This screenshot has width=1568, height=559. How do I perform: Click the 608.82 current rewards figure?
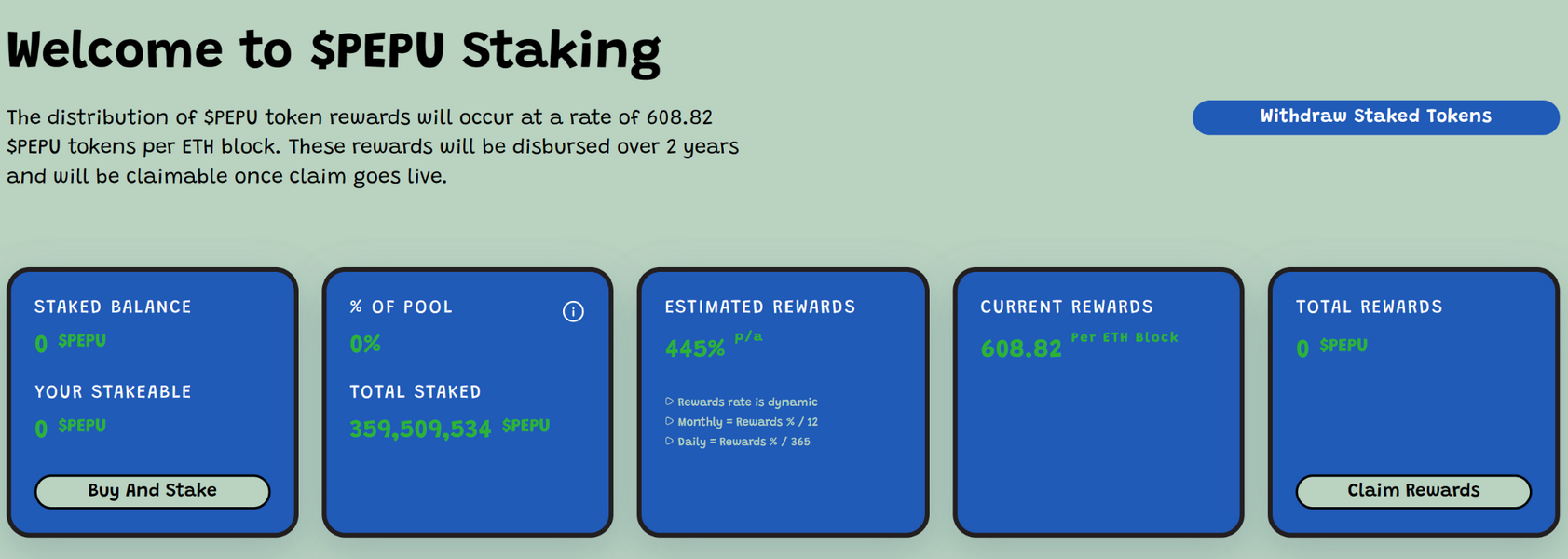point(1021,348)
